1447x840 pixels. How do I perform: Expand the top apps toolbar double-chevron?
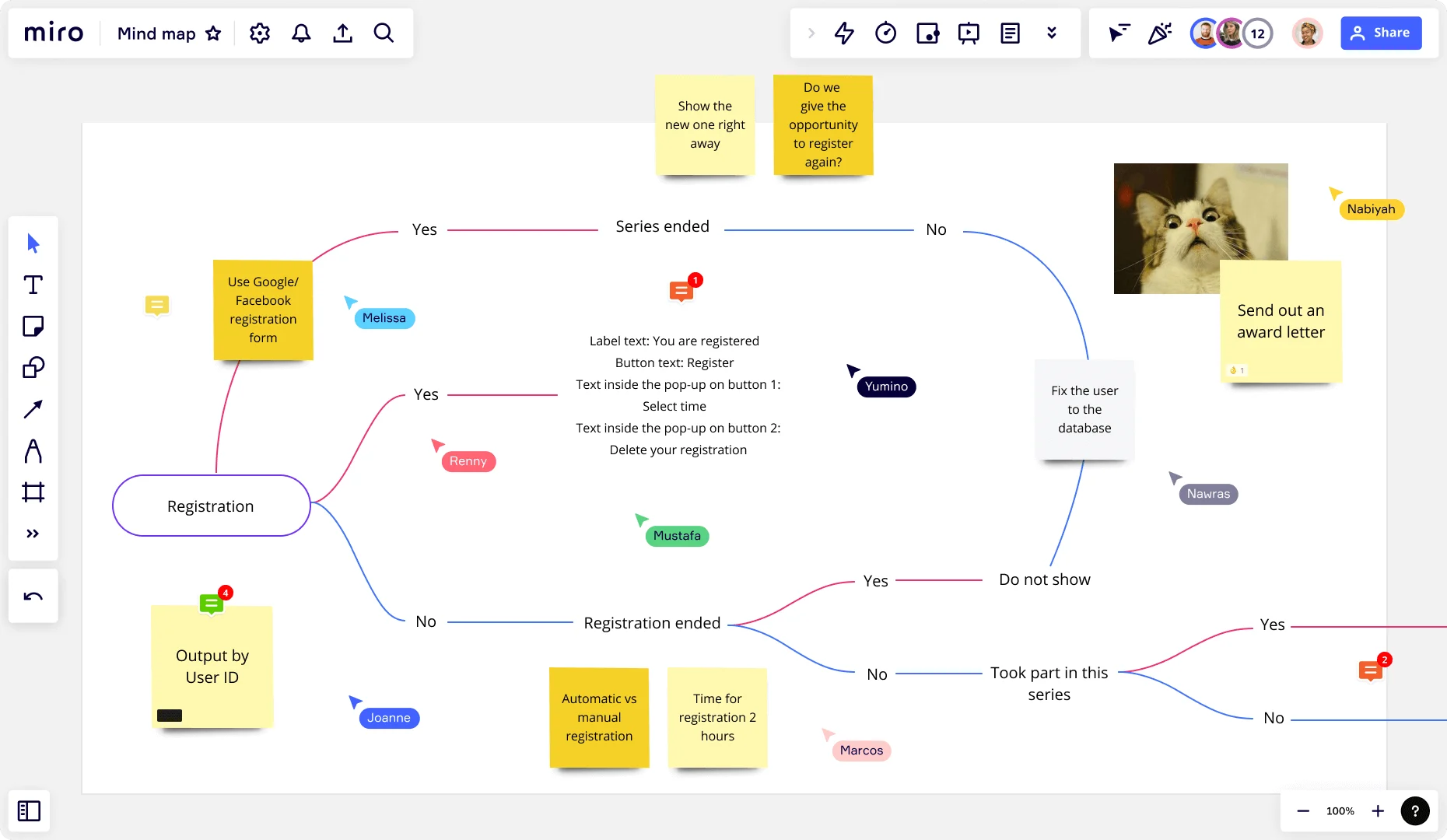point(1052,33)
